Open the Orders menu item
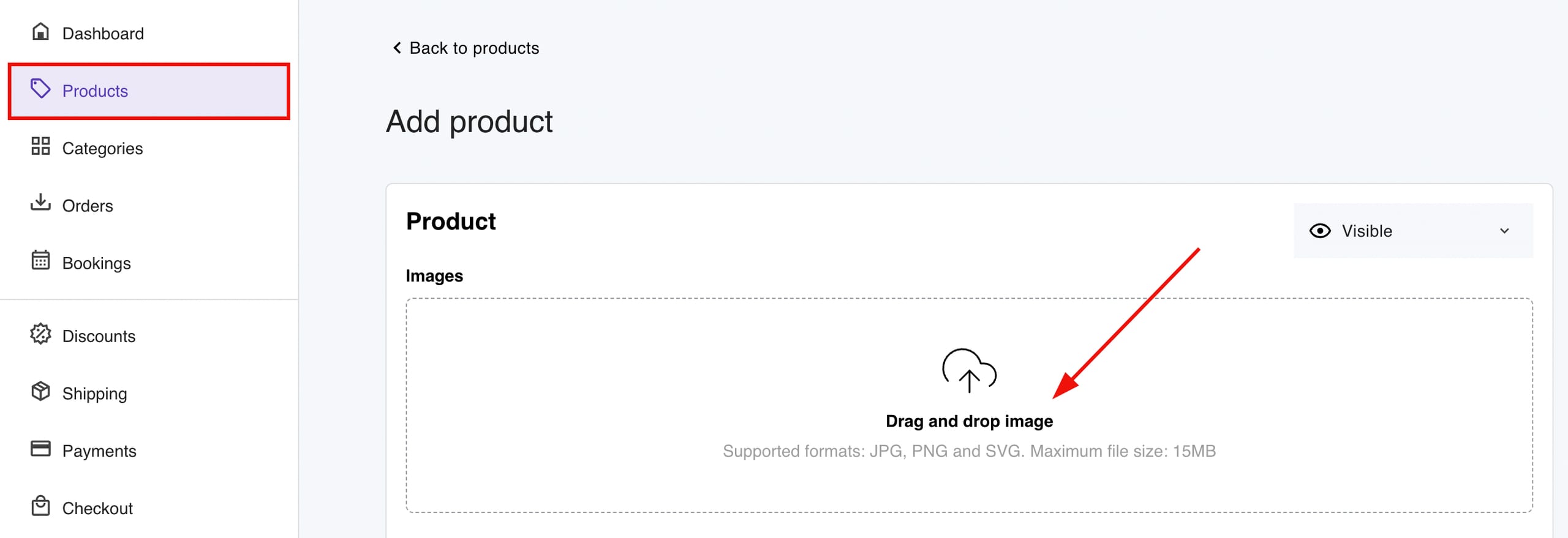The height and width of the screenshot is (538, 1568). [88, 206]
